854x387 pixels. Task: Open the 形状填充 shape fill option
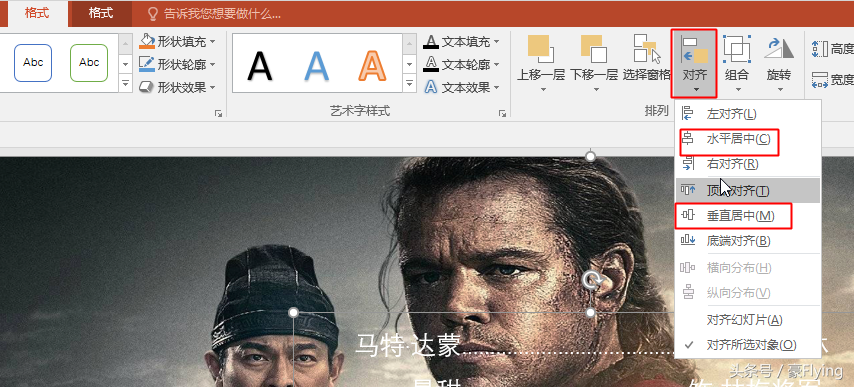click(178, 41)
